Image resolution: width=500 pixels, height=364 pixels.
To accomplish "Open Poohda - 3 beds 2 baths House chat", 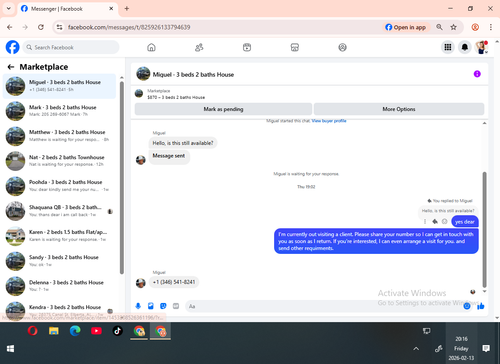I will (x=59, y=186).
